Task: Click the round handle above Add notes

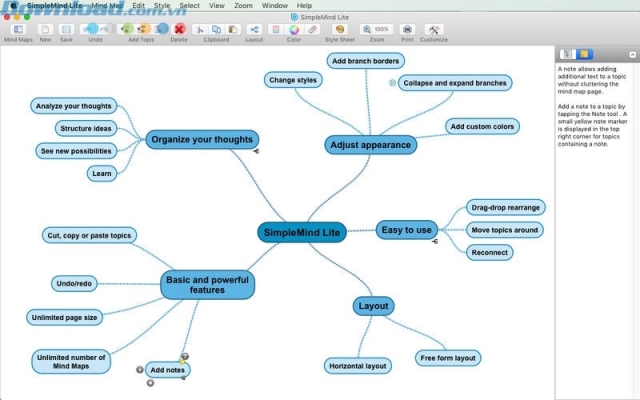Action: [x=185, y=356]
